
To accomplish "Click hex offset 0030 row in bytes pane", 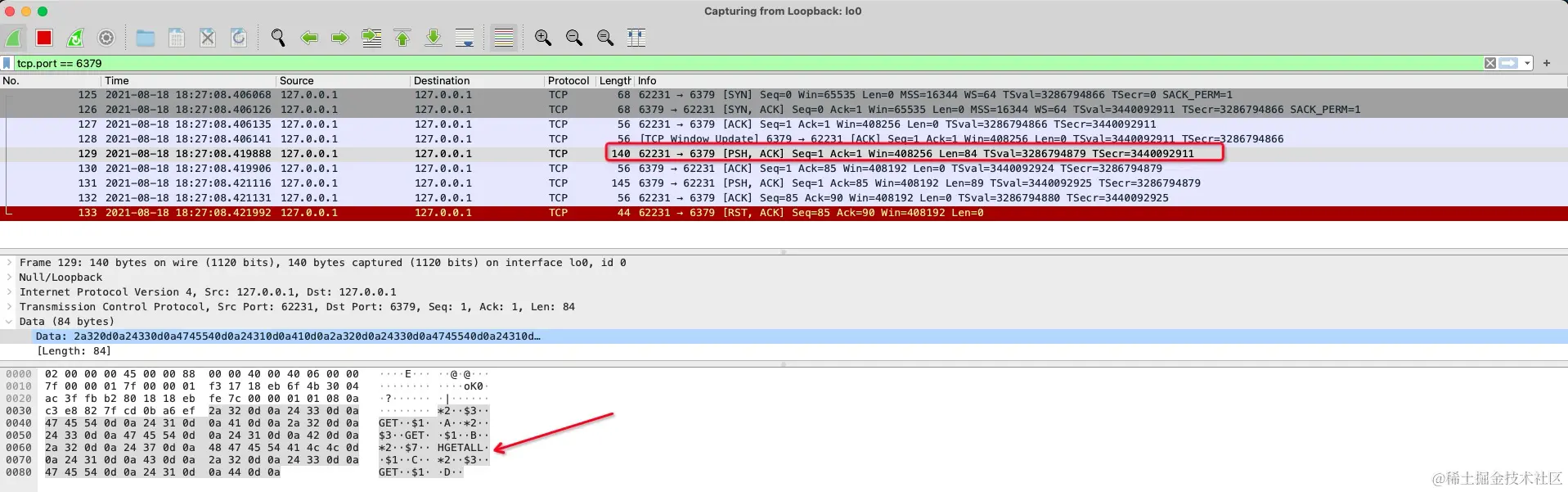I will pos(18,411).
